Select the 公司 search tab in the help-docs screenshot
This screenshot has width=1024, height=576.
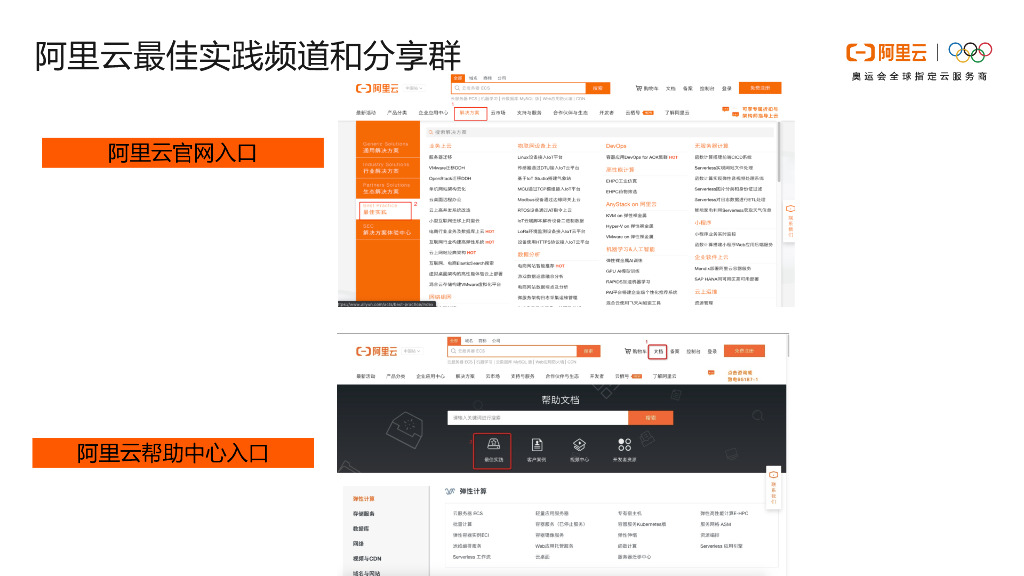click(496, 341)
